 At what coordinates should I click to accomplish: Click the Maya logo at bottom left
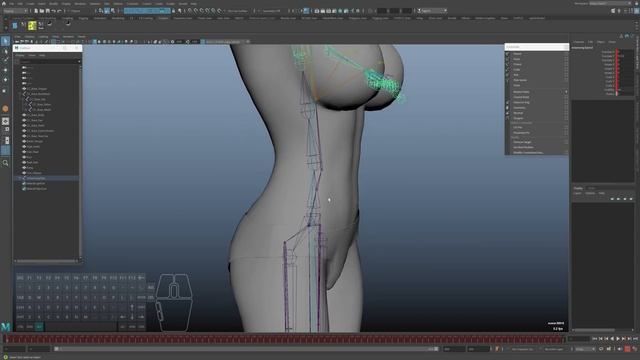(x=5, y=327)
